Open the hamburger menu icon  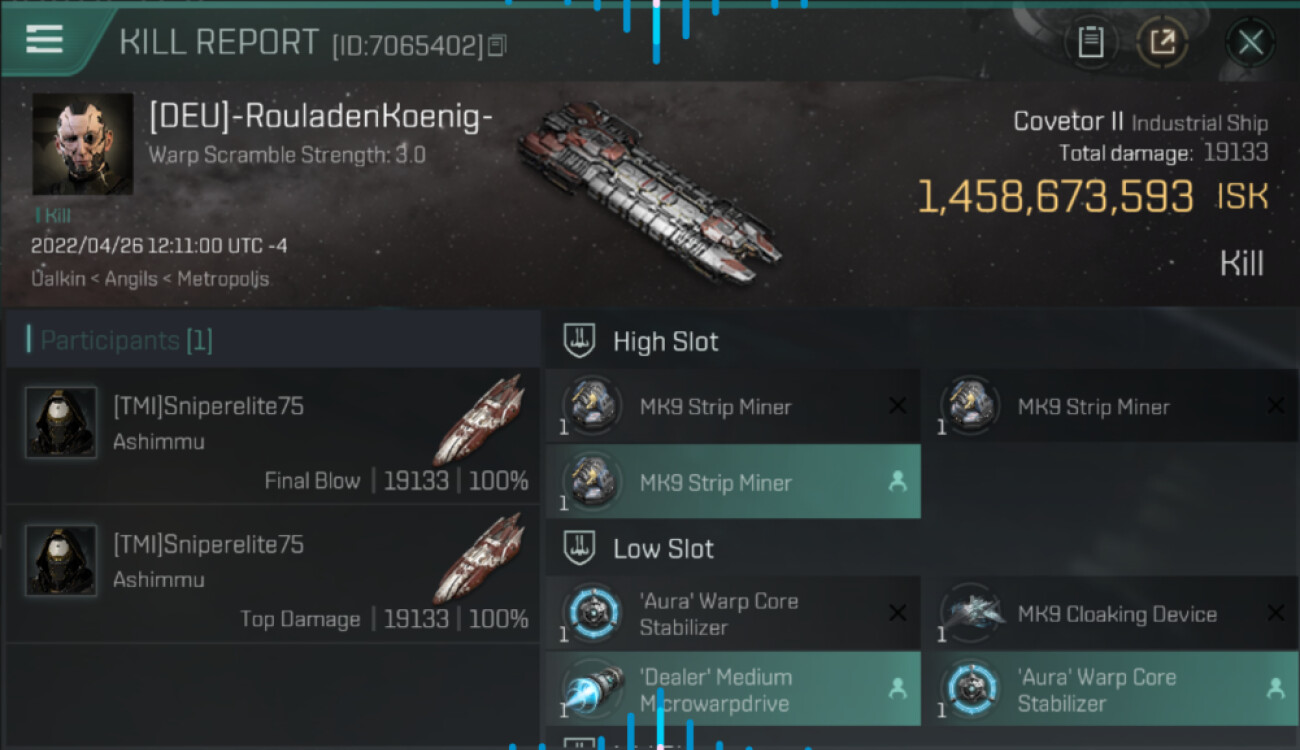click(x=44, y=39)
